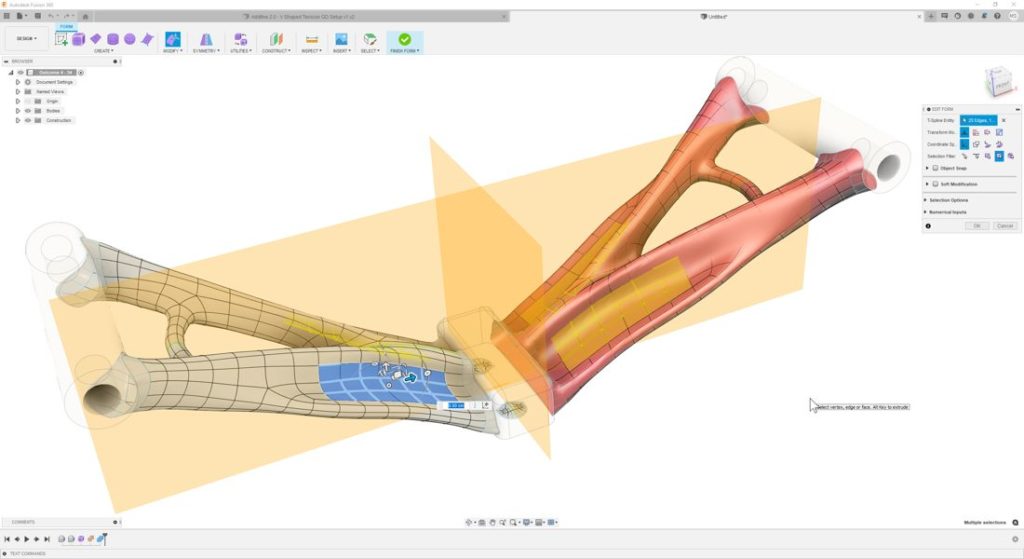The width and height of the screenshot is (1024, 559).
Task: Click the Edit Form icon above Modify
Action: click(172, 39)
